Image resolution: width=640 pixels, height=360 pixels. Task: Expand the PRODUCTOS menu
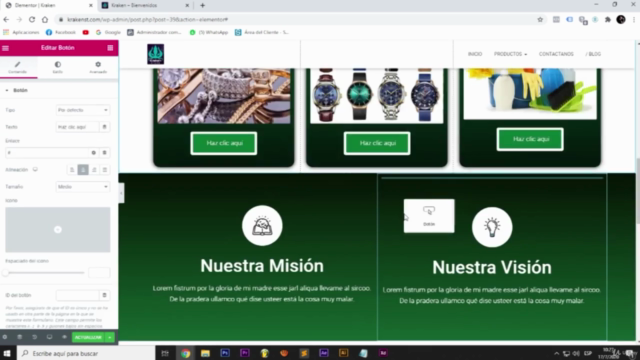[x=510, y=54]
